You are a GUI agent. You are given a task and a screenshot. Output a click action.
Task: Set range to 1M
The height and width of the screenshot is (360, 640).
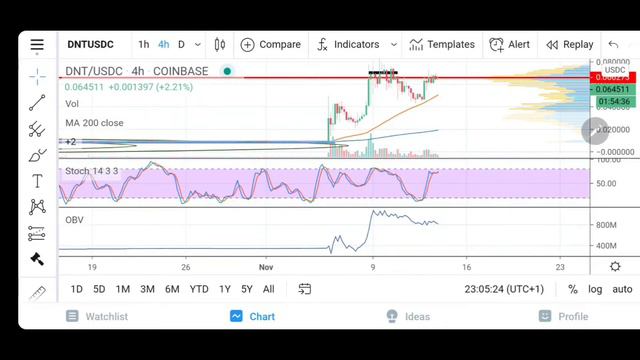[x=123, y=289]
